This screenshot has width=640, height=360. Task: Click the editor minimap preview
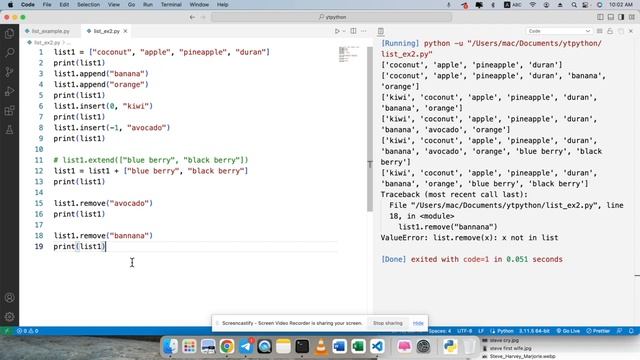coord(349,54)
